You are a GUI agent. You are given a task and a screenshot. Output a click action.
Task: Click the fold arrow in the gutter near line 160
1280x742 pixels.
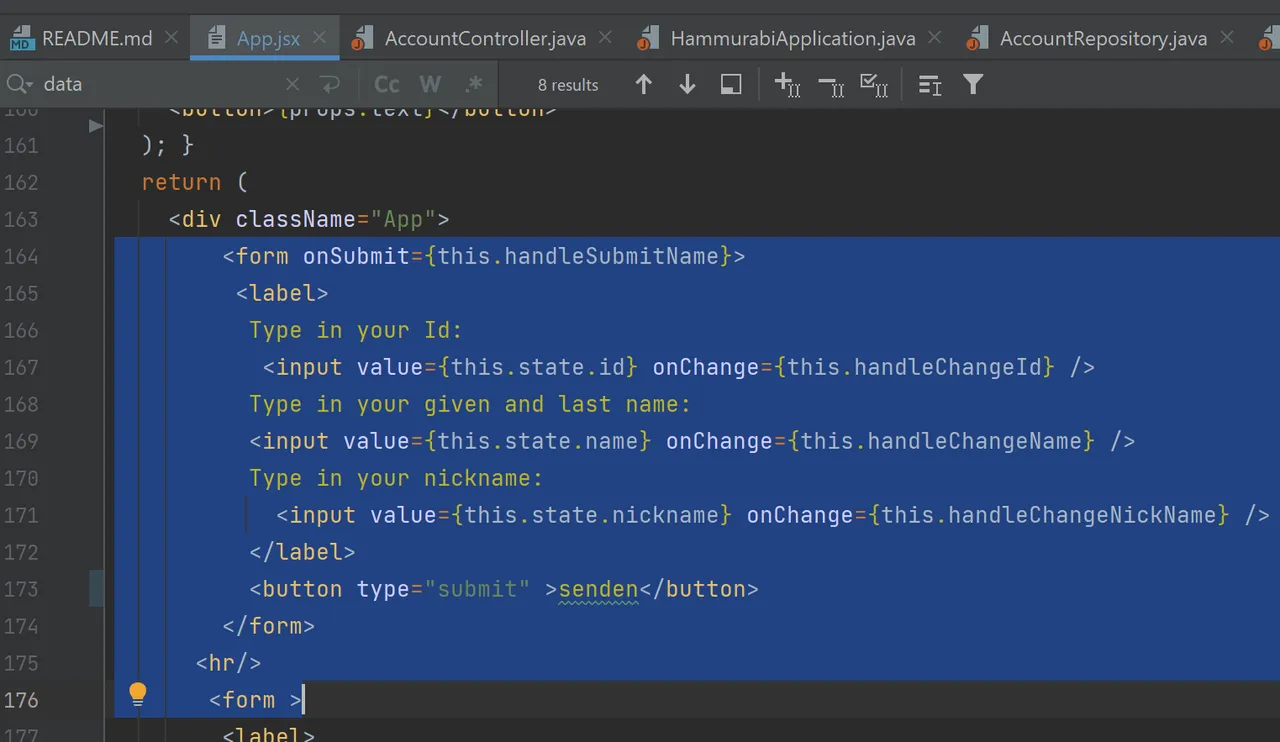point(96,126)
